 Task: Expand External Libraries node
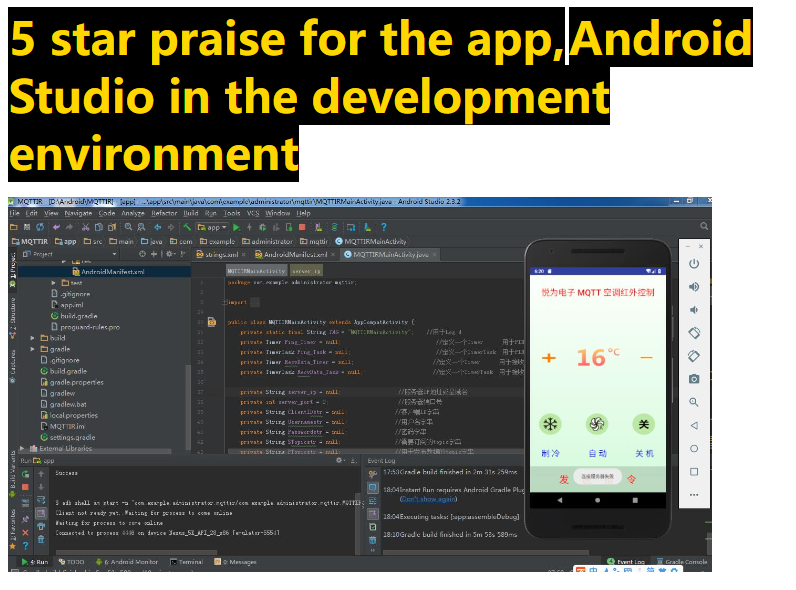pos(22,448)
